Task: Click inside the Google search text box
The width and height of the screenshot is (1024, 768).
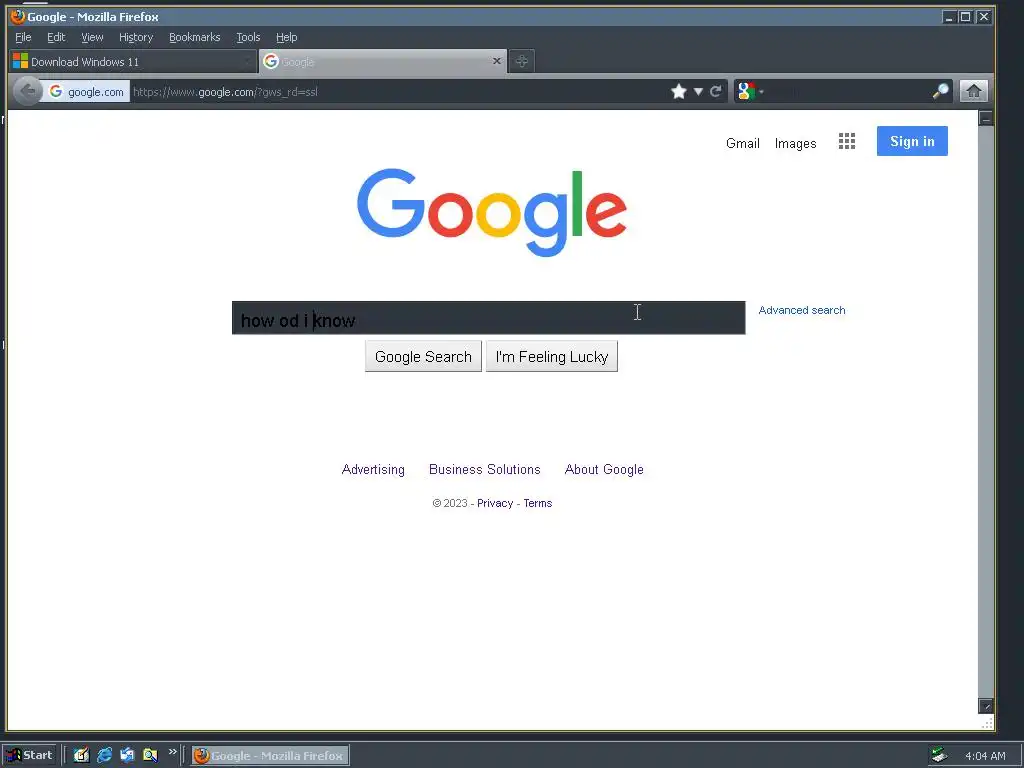Action: [x=488, y=318]
